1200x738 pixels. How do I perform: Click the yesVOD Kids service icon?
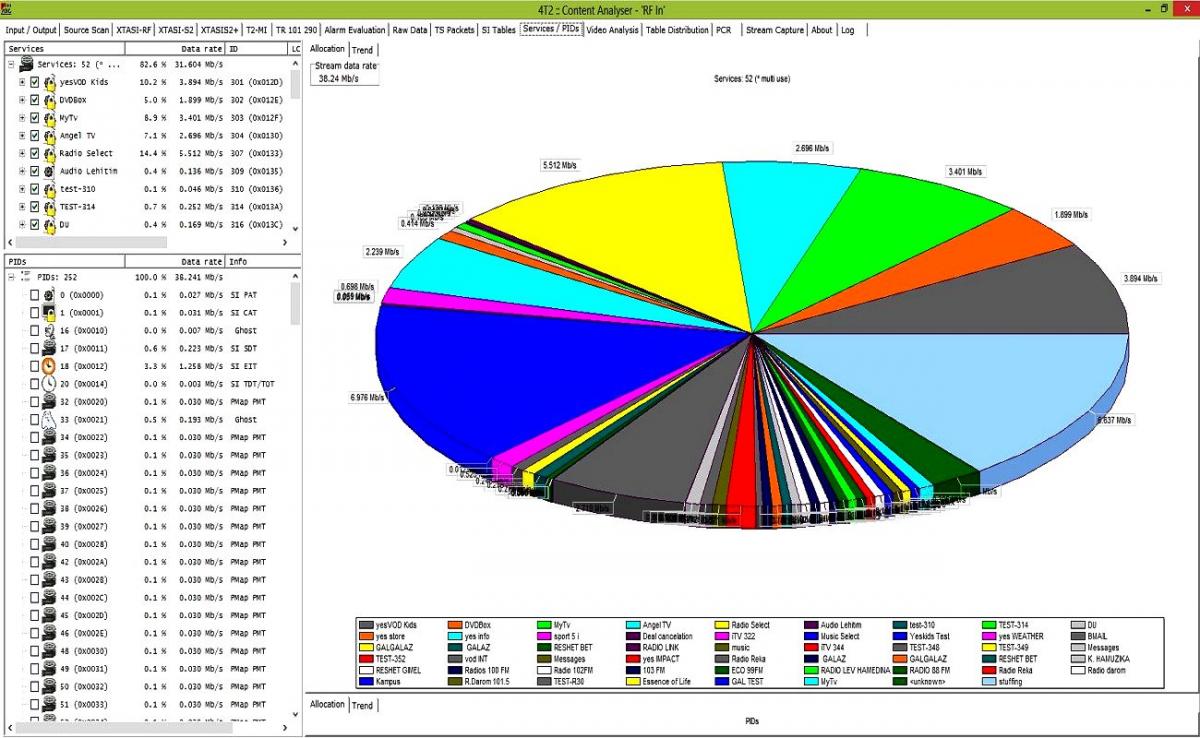[49, 82]
